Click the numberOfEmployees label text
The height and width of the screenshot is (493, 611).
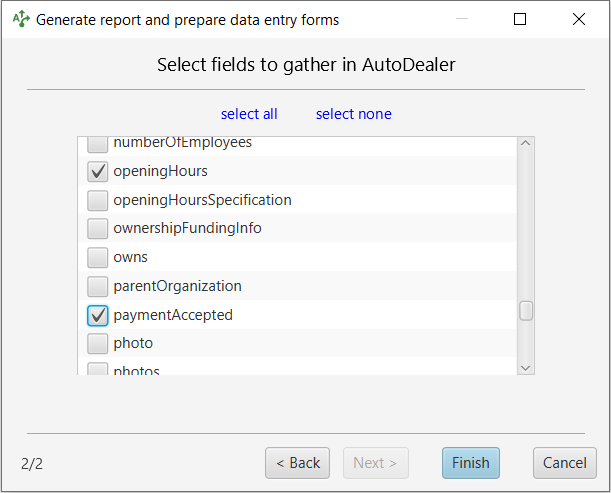[183, 143]
